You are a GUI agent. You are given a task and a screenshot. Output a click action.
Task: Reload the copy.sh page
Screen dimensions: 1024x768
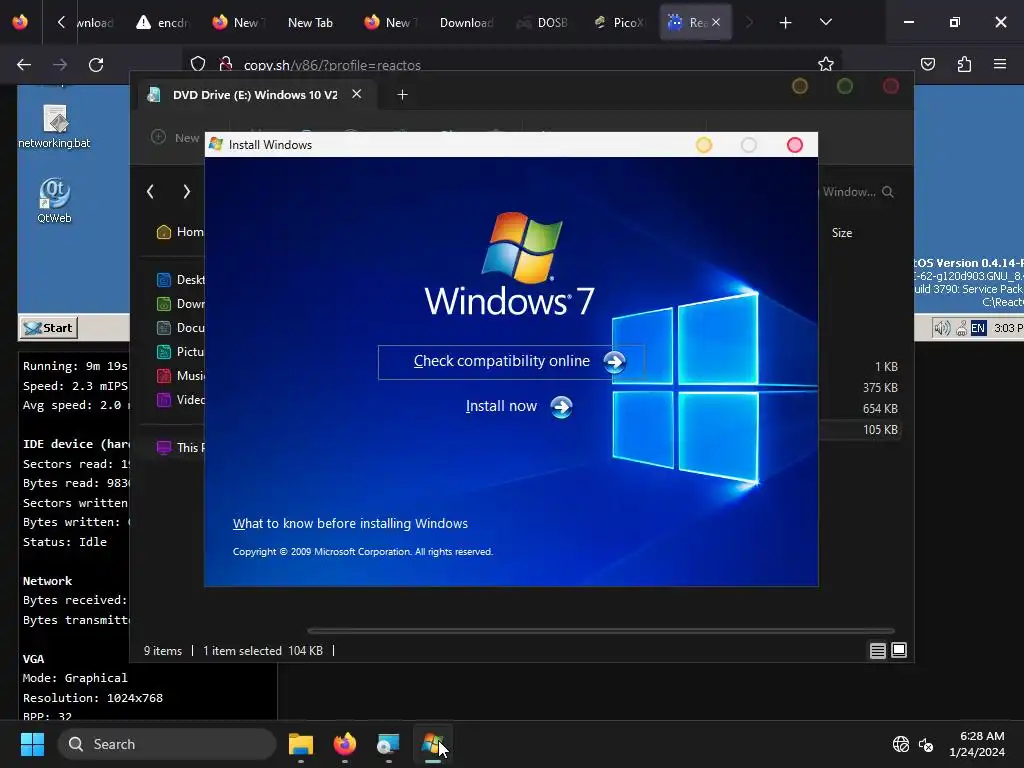tap(96, 65)
